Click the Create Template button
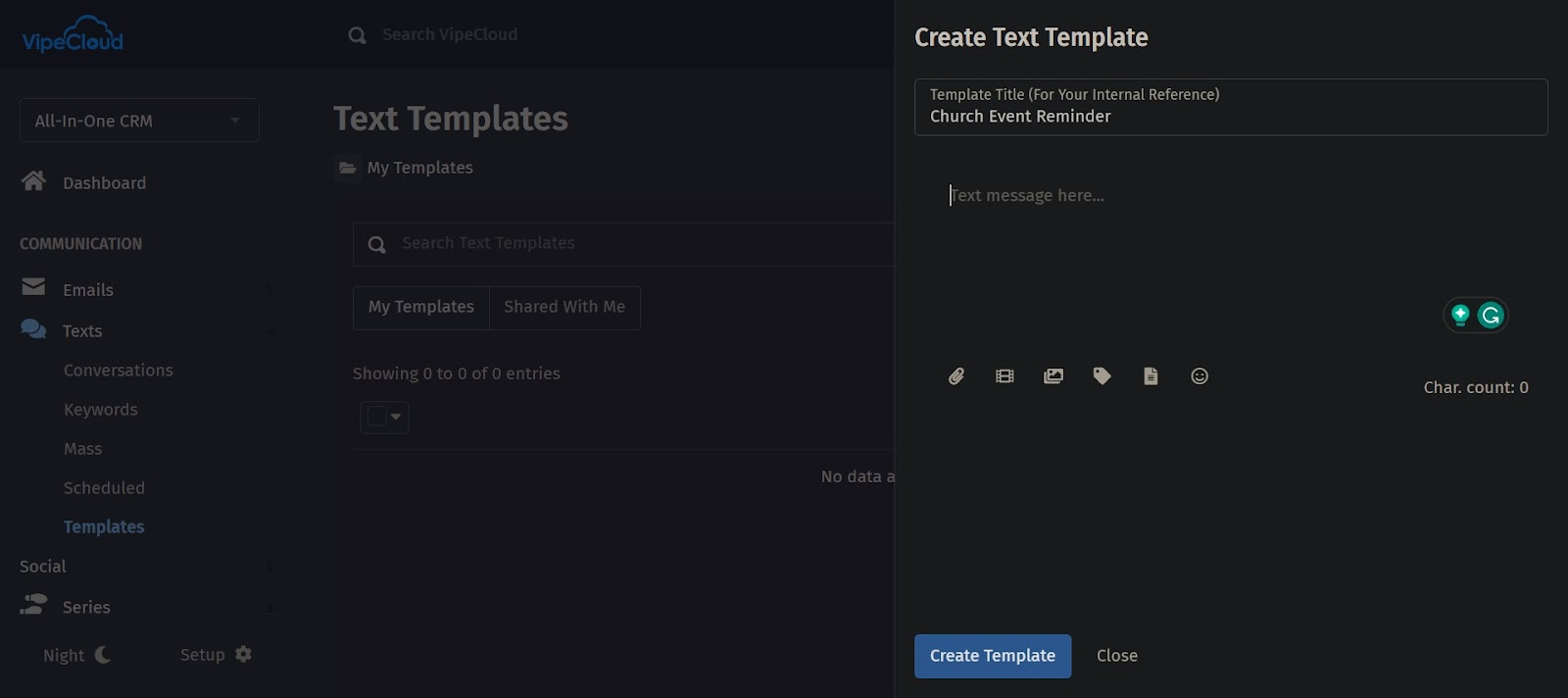The width and height of the screenshot is (1568, 698). [992, 656]
